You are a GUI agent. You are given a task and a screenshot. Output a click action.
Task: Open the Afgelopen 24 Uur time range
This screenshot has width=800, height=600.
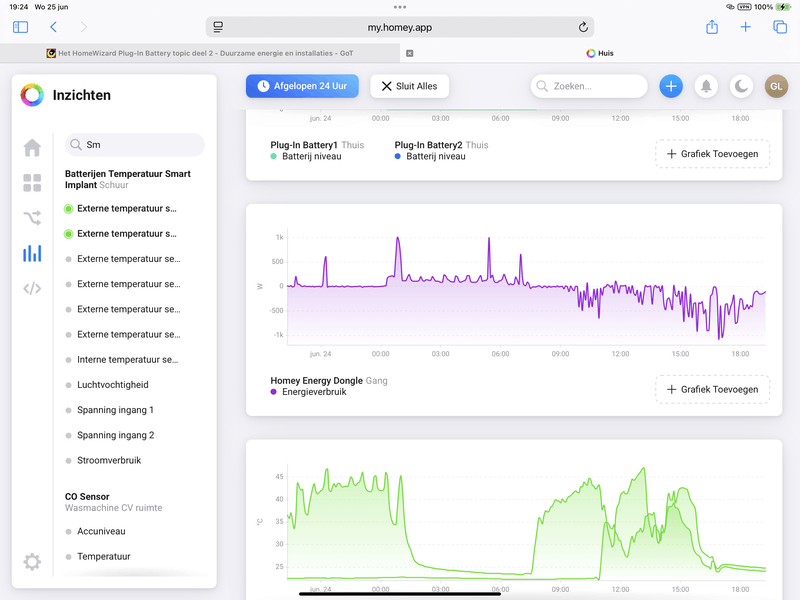pyautogui.click(x=302, y=86)
